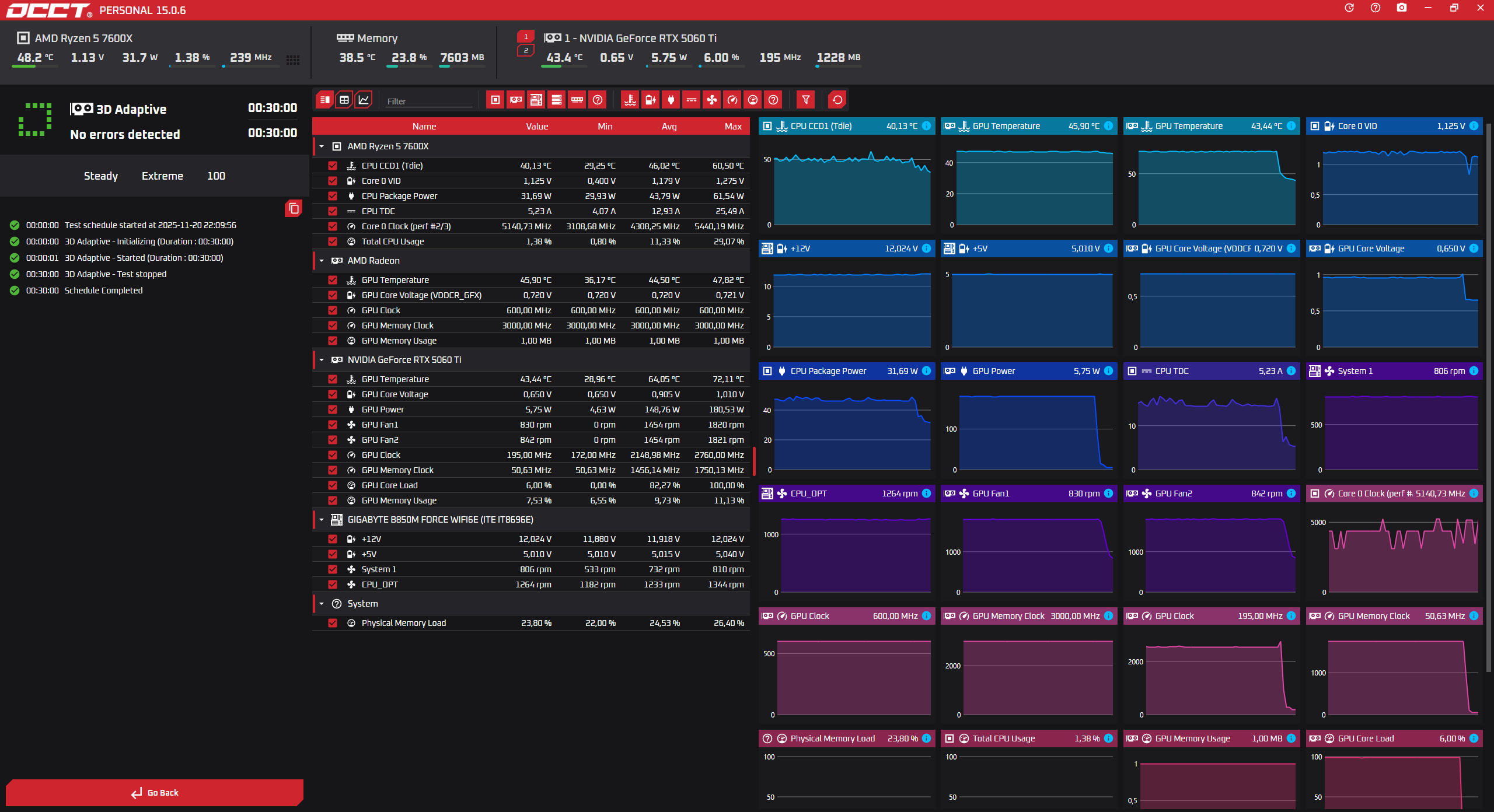1494x812 pixels.
Task: Uncheck the Total CPU Usage row checkbox
Action: point(333,242)
